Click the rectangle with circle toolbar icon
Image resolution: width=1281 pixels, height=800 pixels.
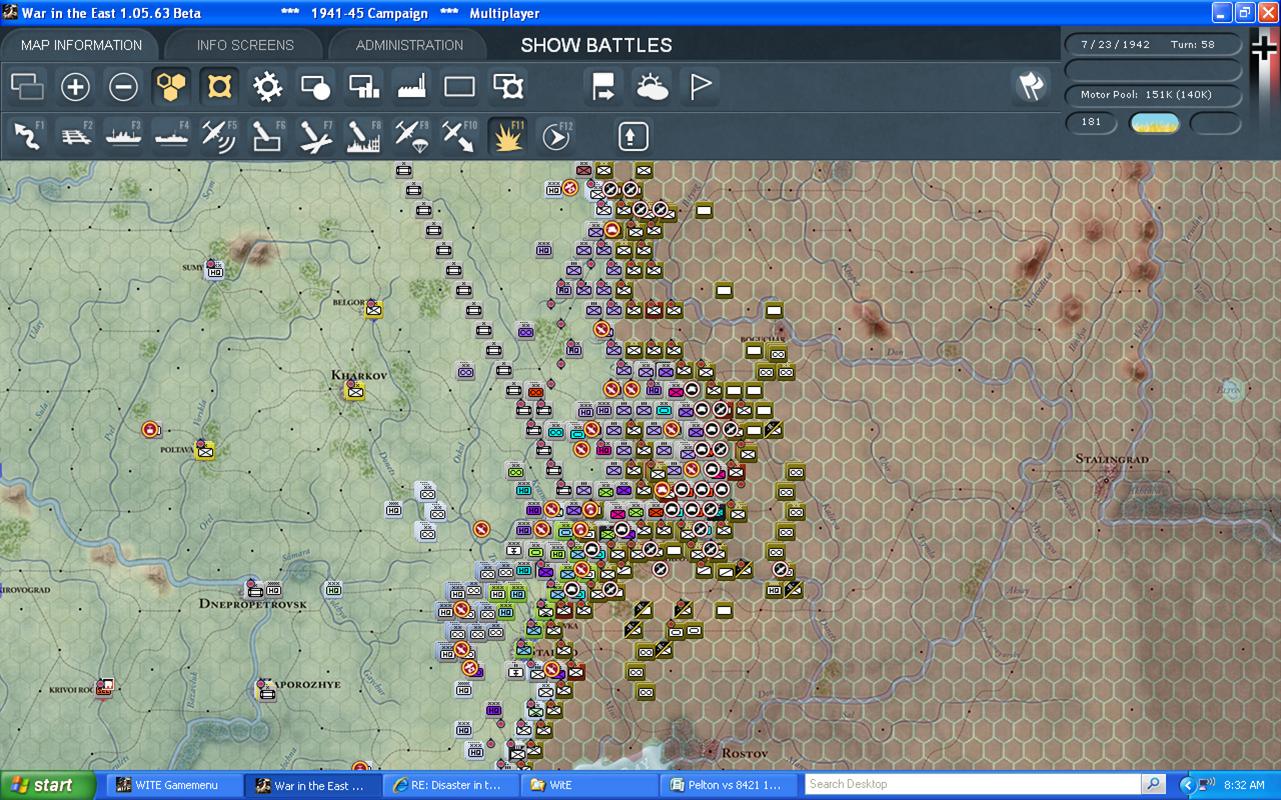pos(315,87)
